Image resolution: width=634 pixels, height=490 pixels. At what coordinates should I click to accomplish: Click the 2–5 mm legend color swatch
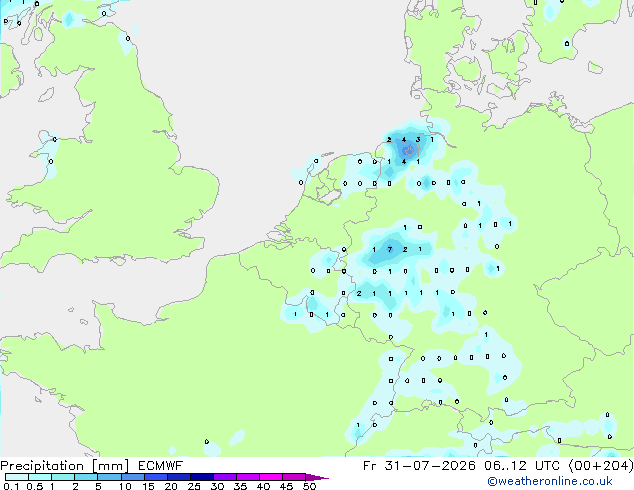[x=86, y=477]
